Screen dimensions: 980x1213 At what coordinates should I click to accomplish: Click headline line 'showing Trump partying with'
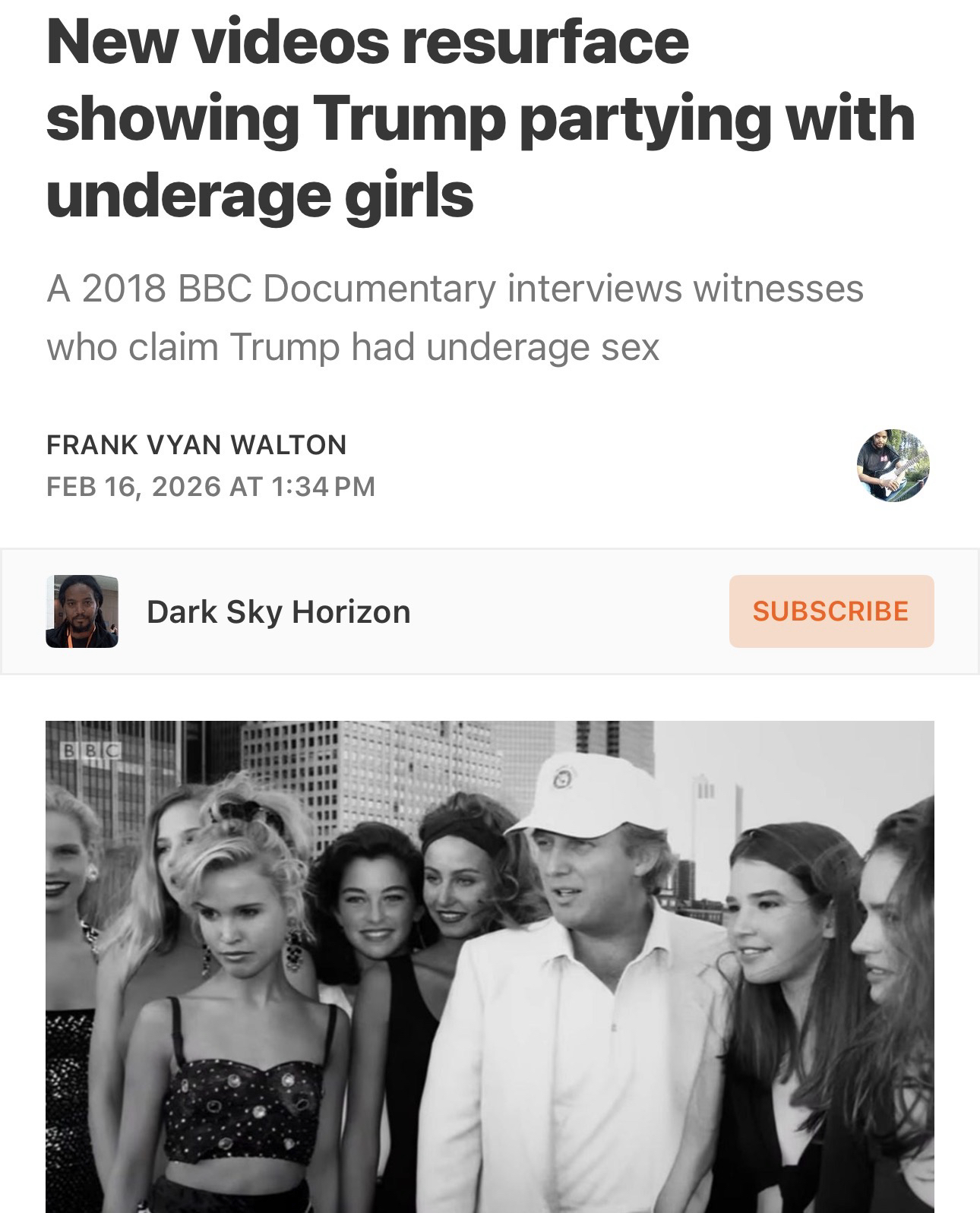tap(481, 120)
